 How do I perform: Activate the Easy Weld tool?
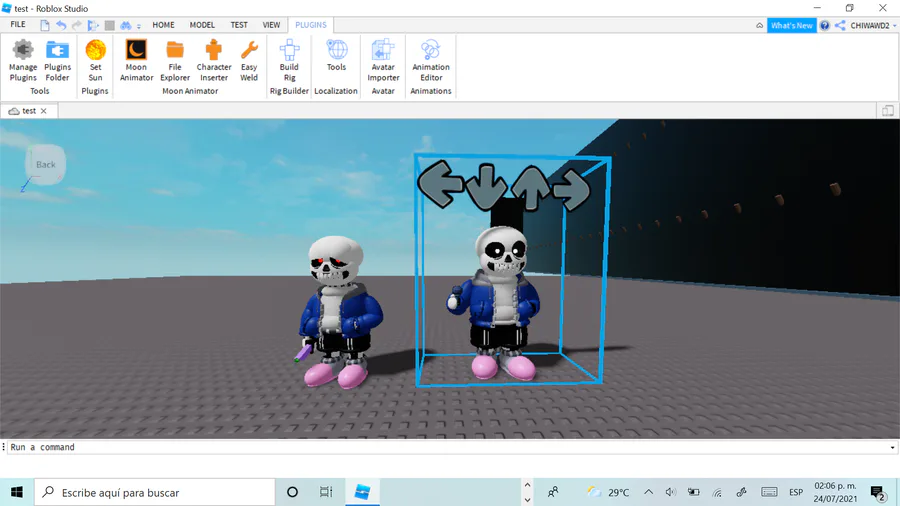tap(249, 61)
